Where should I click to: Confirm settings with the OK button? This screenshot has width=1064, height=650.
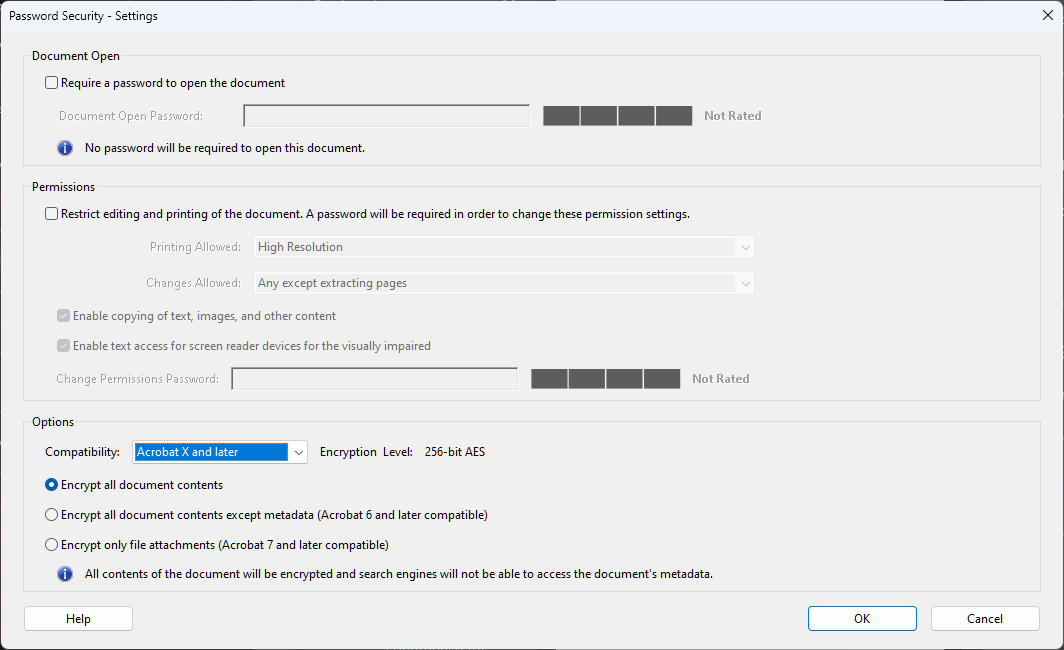(861, 618)
